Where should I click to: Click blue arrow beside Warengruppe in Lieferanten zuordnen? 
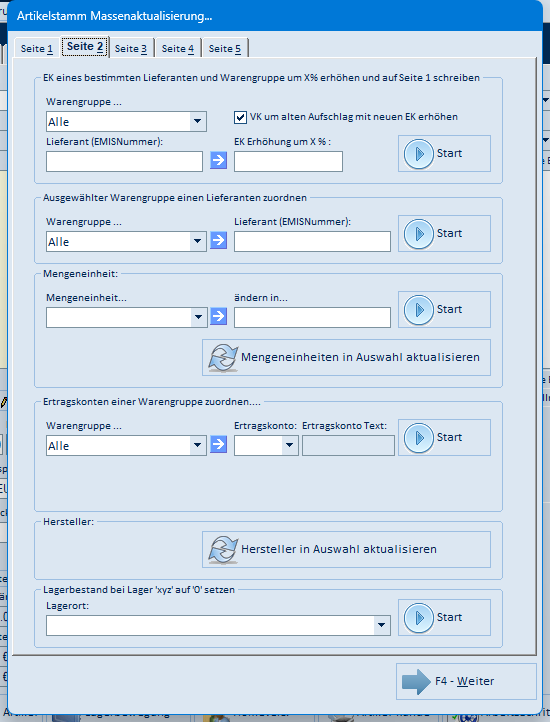click(219, 240)
